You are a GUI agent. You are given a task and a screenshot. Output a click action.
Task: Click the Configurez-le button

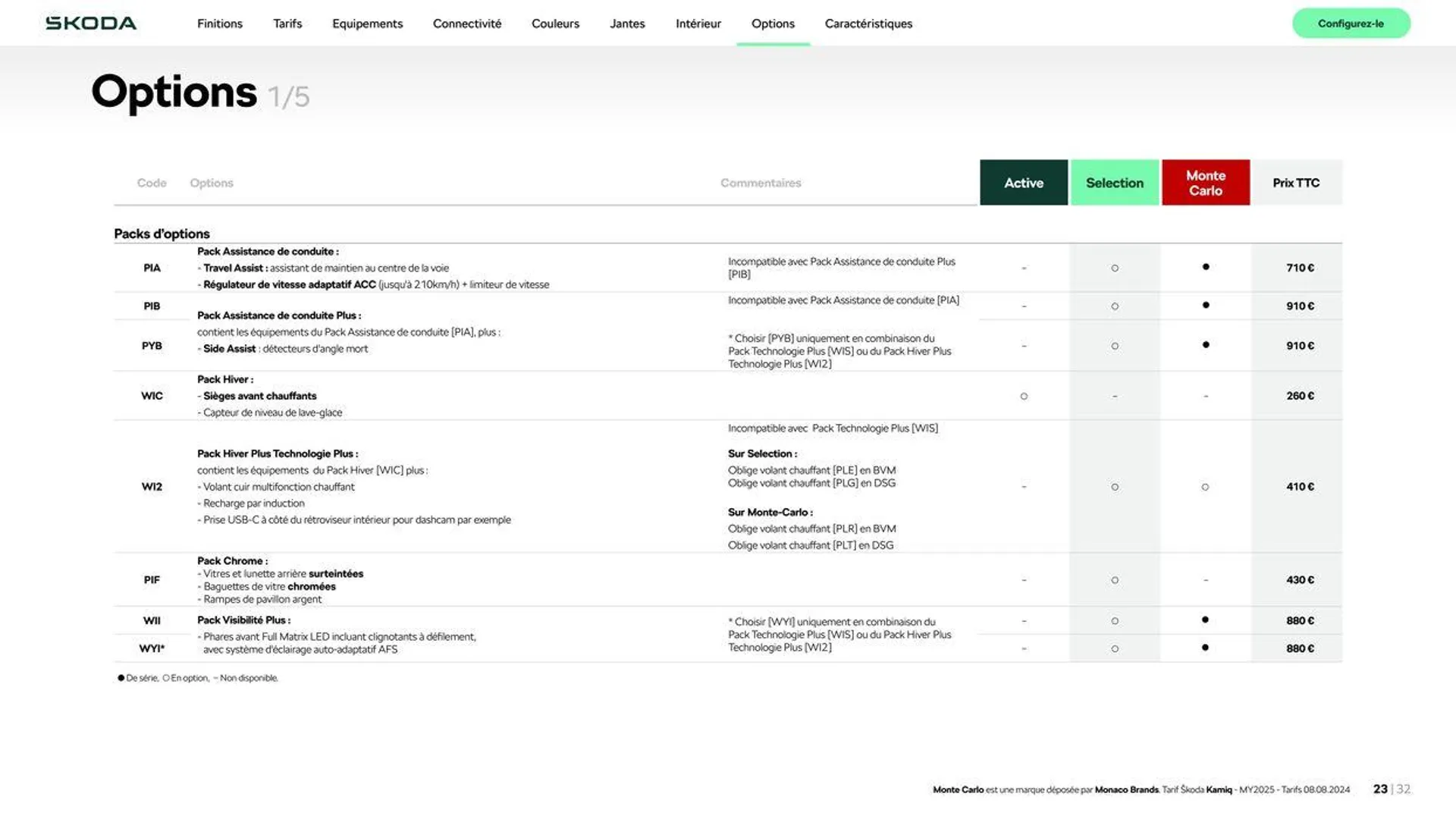(x=1350, y=23)
